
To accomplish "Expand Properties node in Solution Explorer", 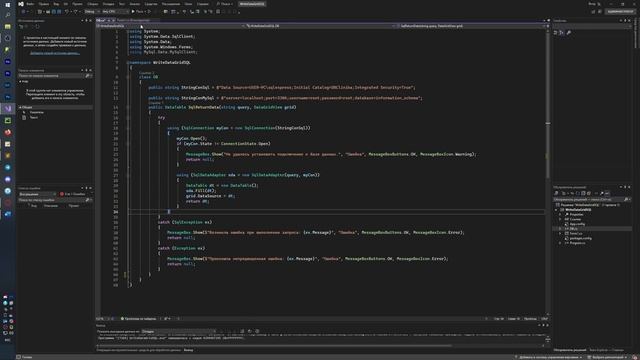I will coord(561,215).
